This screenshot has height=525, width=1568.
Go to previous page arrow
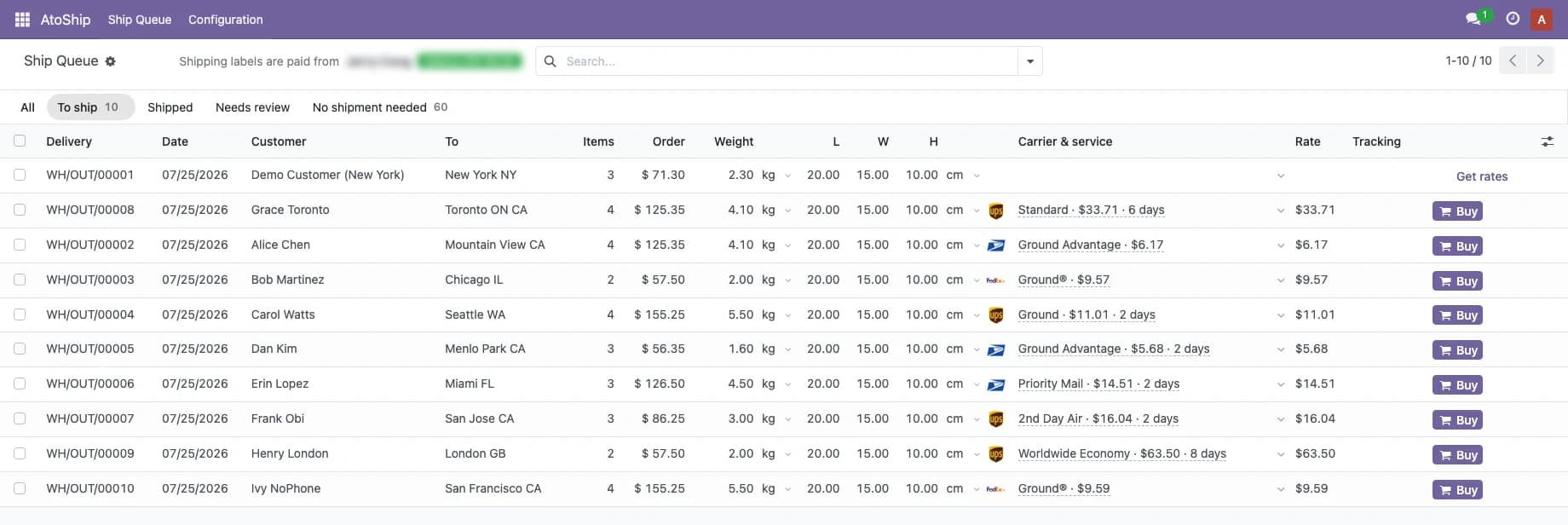[1513, 61]
